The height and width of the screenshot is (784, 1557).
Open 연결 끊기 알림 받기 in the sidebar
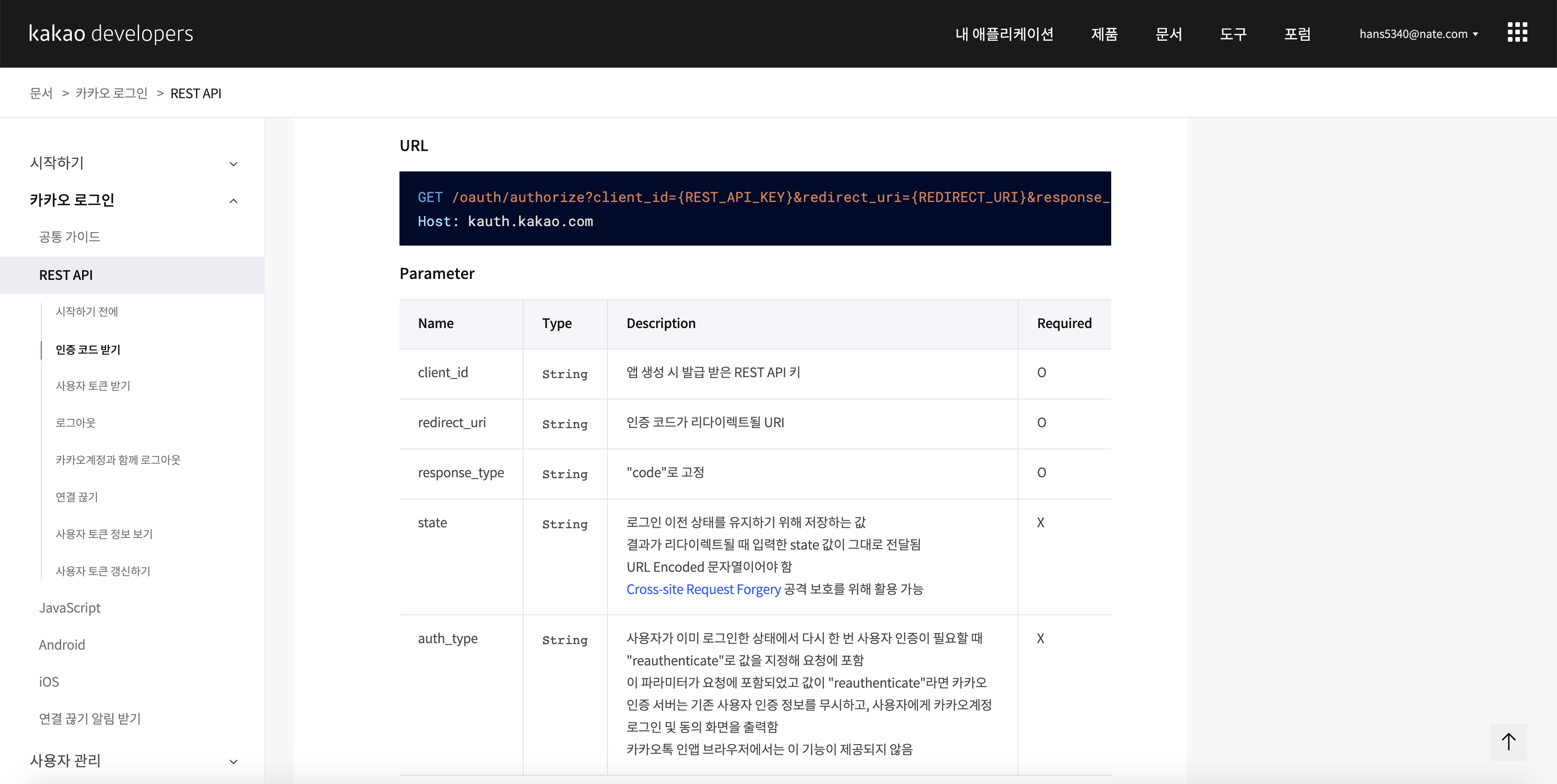click(x=89, y=719)
